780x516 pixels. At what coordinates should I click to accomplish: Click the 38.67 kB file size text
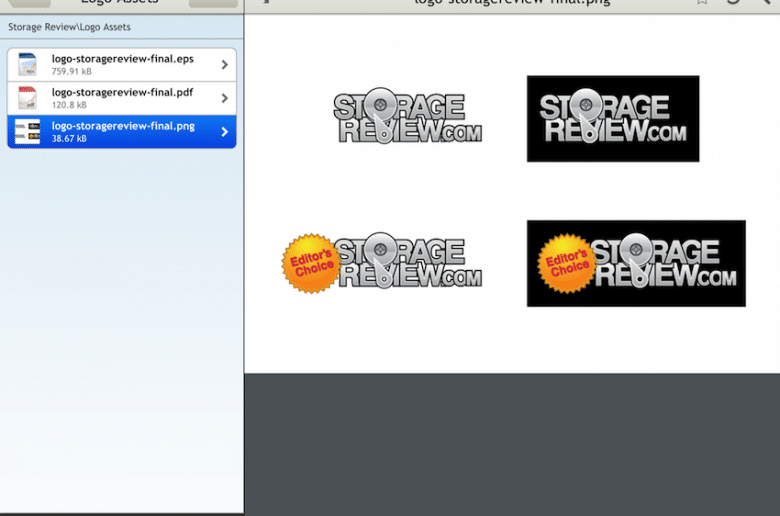click(69, 138)
